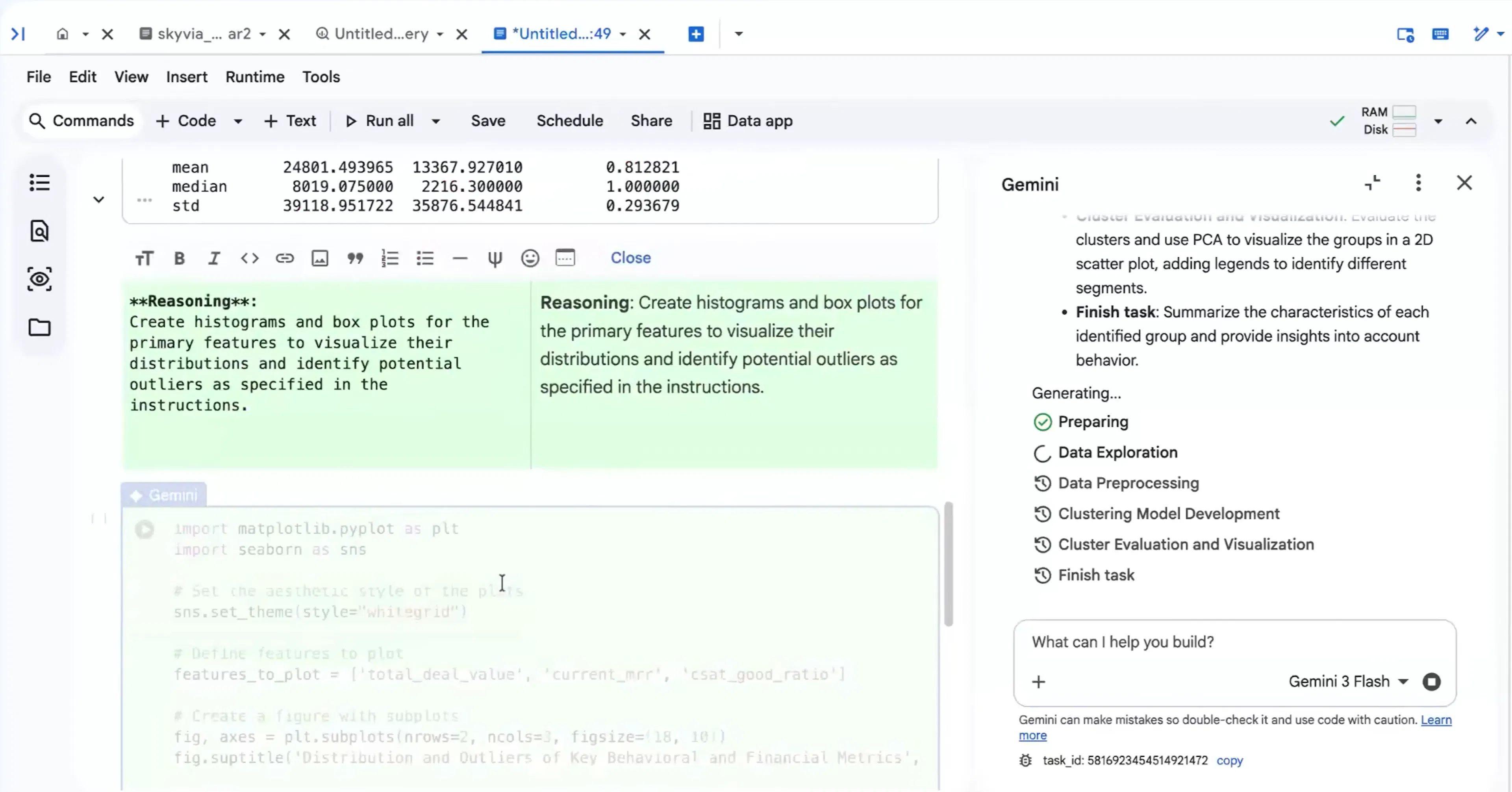Click the Schedule button
The image size is (1512, 792).
pyautogui.click(x=569, y=121)
